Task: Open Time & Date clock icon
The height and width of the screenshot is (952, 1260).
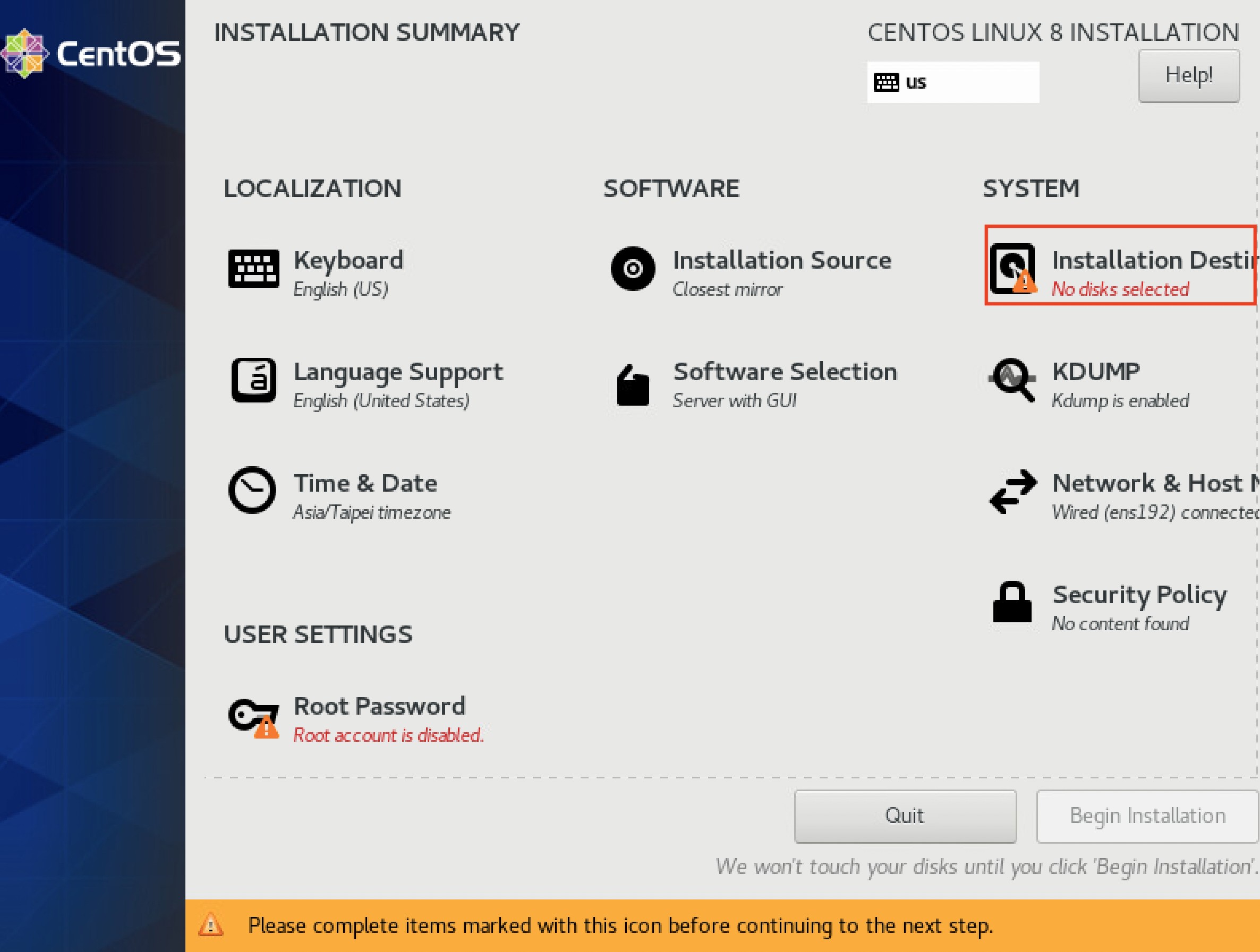Action: tap(252, 491)
